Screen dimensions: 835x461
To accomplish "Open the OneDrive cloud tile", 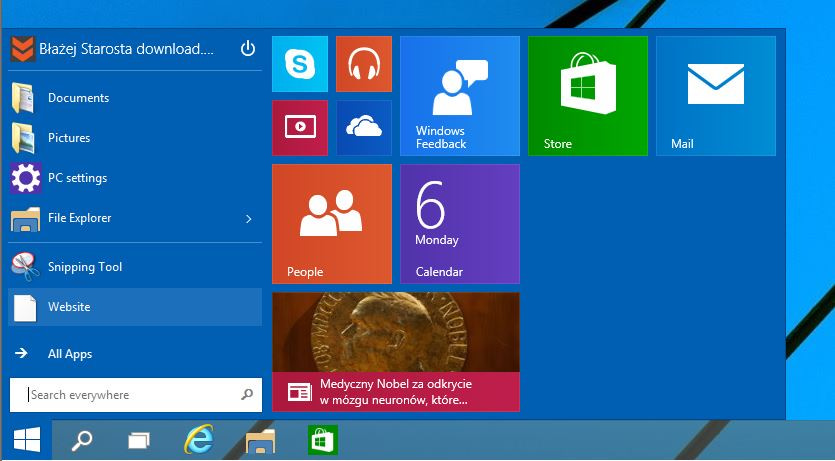I will tap(363, 128).
